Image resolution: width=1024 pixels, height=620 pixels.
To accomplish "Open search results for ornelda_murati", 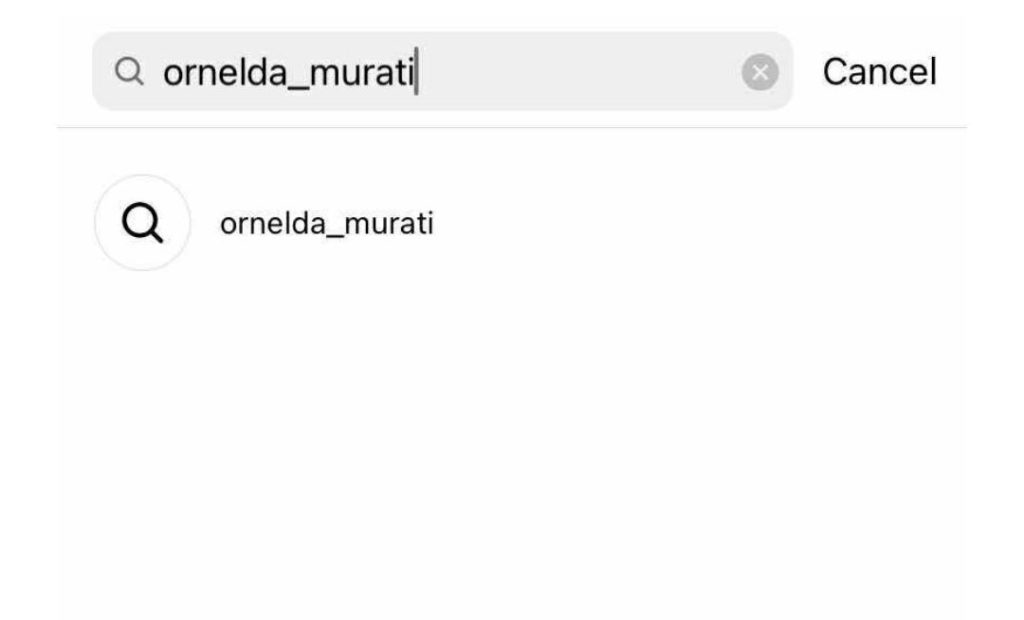I will click(326, 224).
